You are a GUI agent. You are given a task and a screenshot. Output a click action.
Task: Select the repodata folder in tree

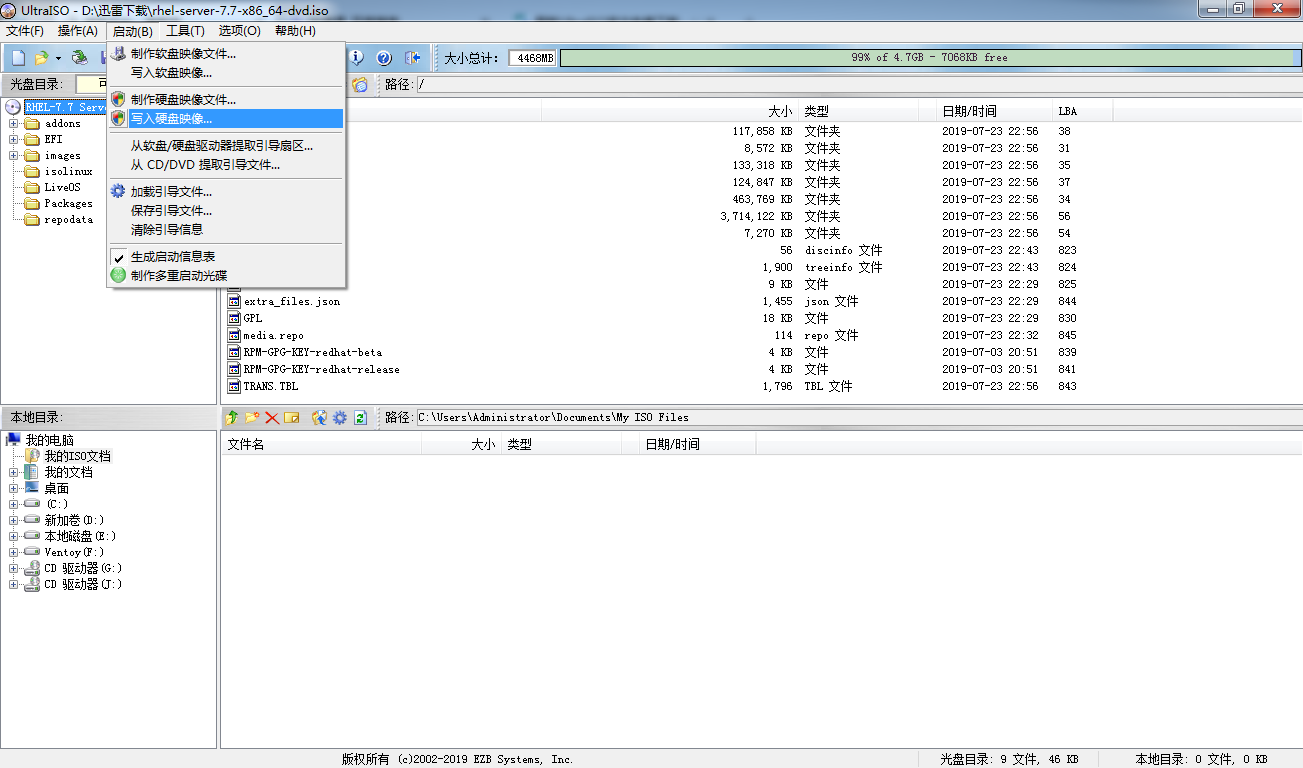68,220
